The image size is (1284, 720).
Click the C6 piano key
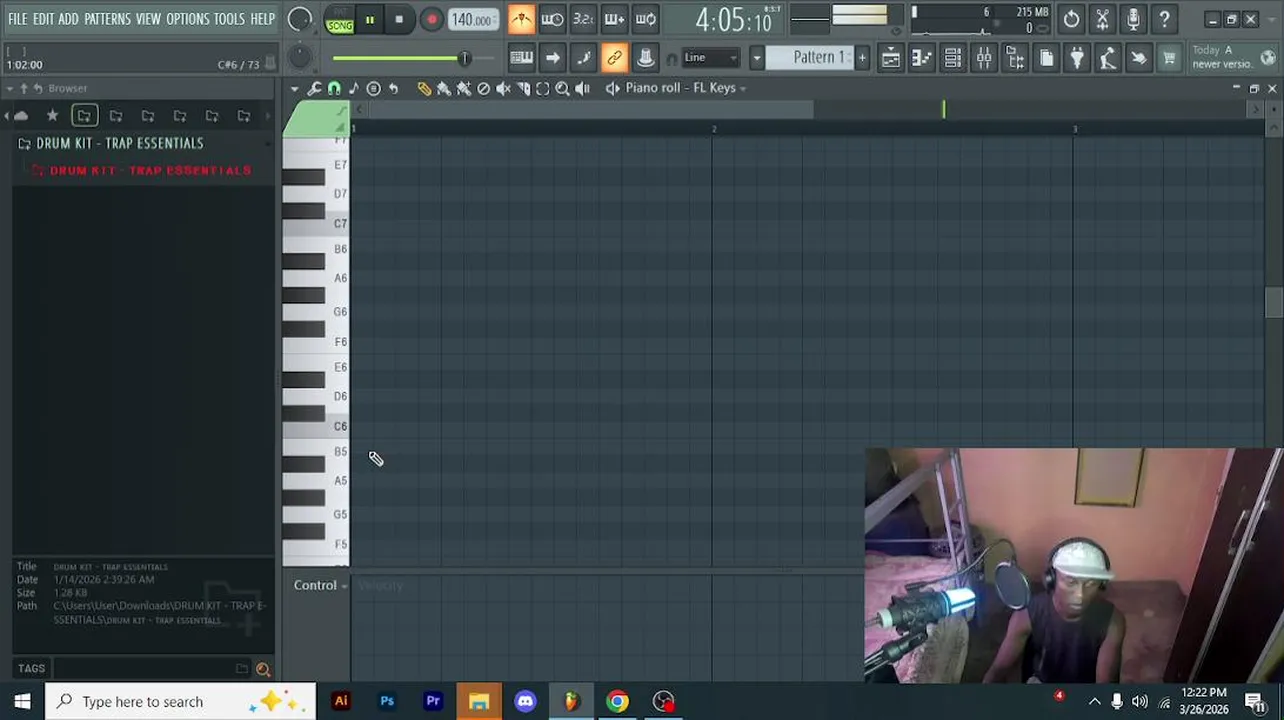coord(316,427)
